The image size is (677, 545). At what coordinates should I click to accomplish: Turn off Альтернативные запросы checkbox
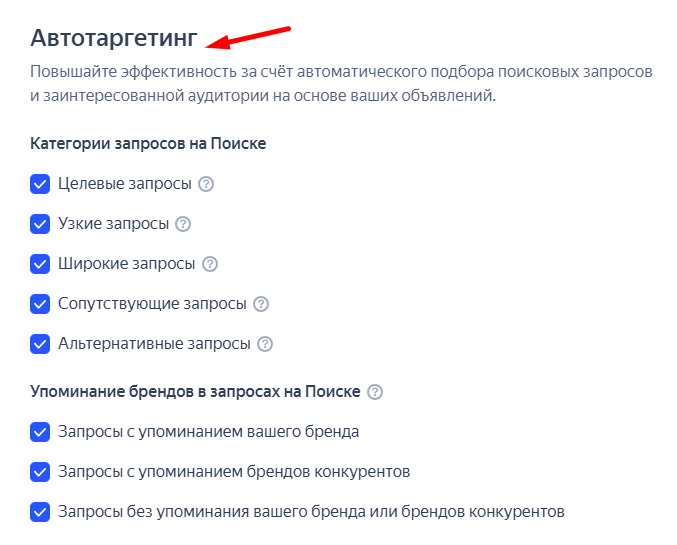[40, 344]
